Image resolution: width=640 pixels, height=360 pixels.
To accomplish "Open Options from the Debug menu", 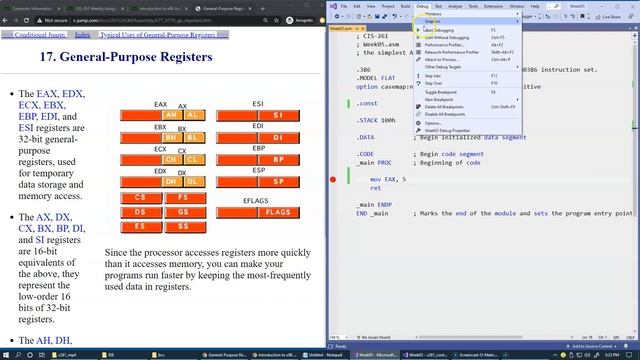I will (x=467, y=123).
